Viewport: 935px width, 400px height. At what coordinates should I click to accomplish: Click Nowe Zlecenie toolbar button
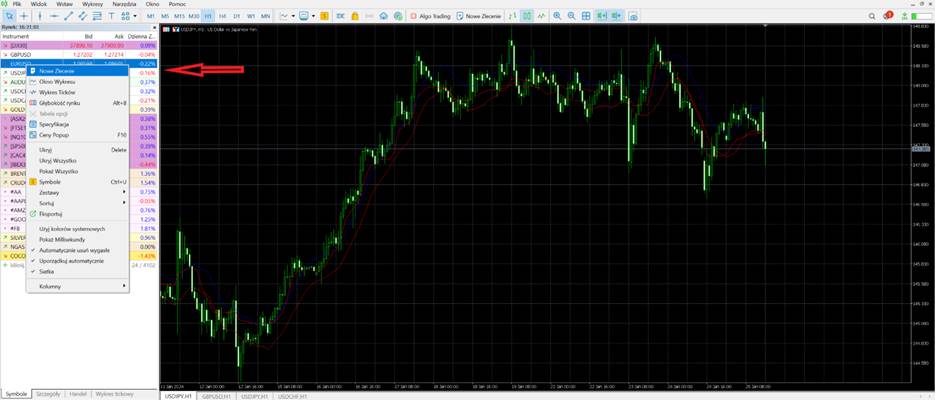(478, 16)
